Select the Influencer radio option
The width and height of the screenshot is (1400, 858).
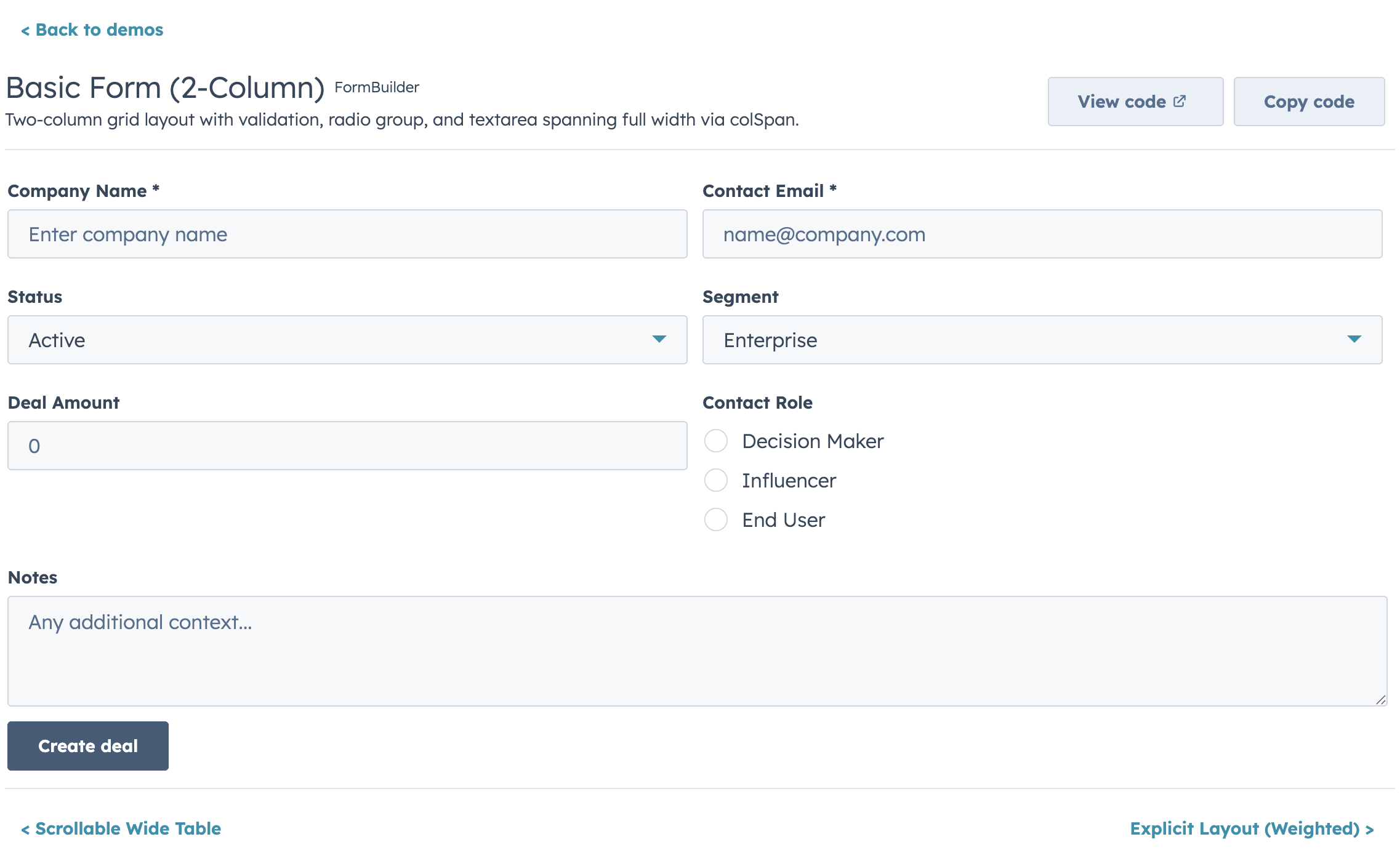tap(716, 480)
